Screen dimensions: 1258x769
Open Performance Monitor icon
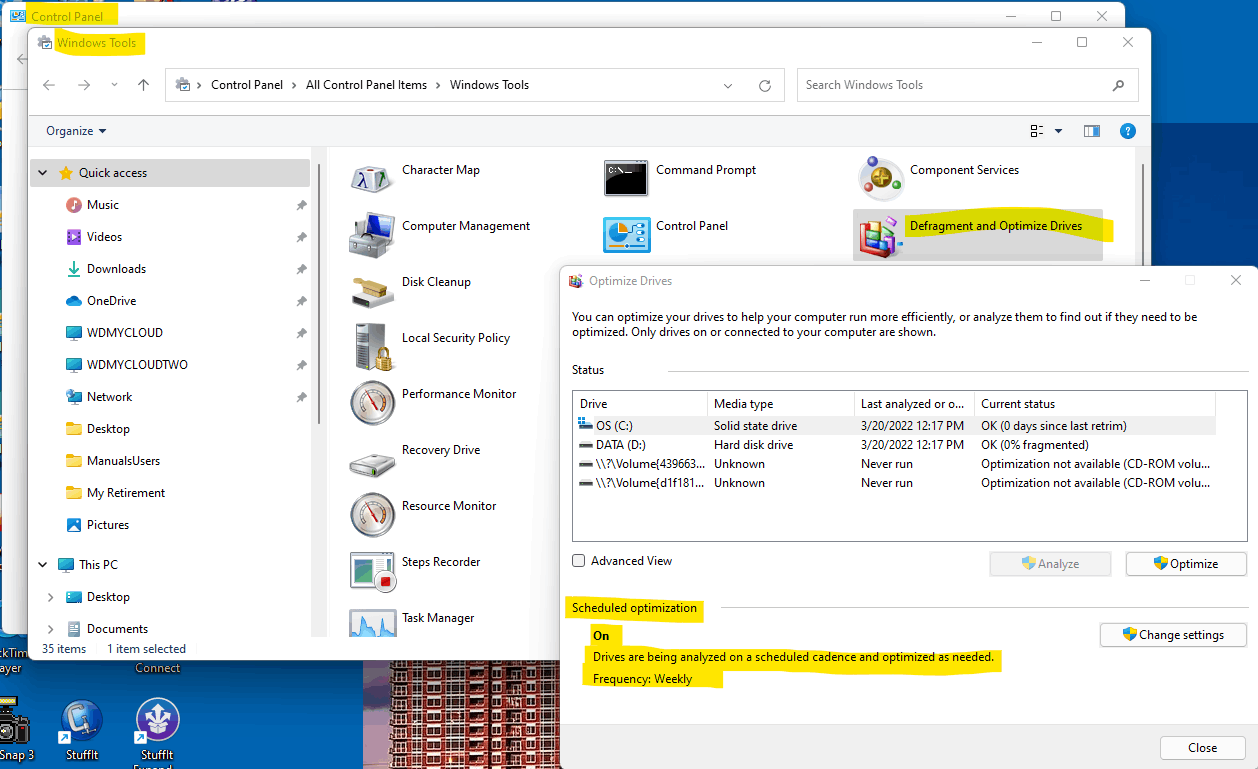coord(372,402)
